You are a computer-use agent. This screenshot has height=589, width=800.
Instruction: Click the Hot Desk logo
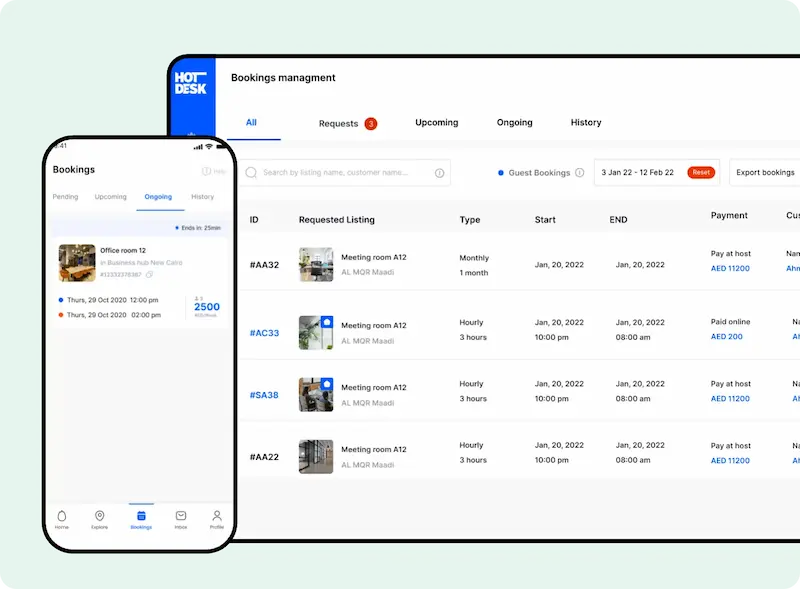pyautogui.click(x=190, y=82)
